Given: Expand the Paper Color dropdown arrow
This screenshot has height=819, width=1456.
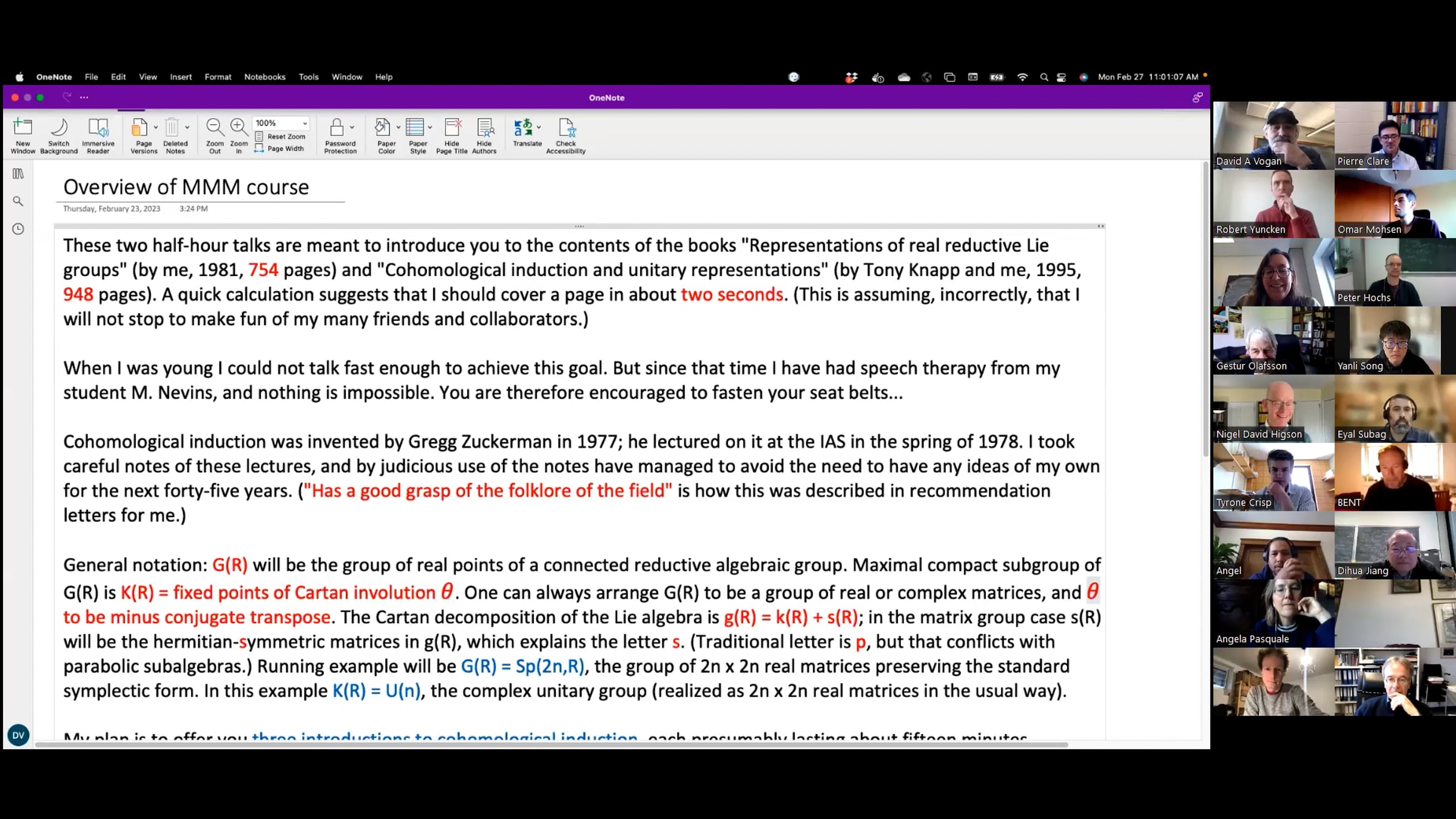Looking at the screenshot, I should tap(399, 127).
